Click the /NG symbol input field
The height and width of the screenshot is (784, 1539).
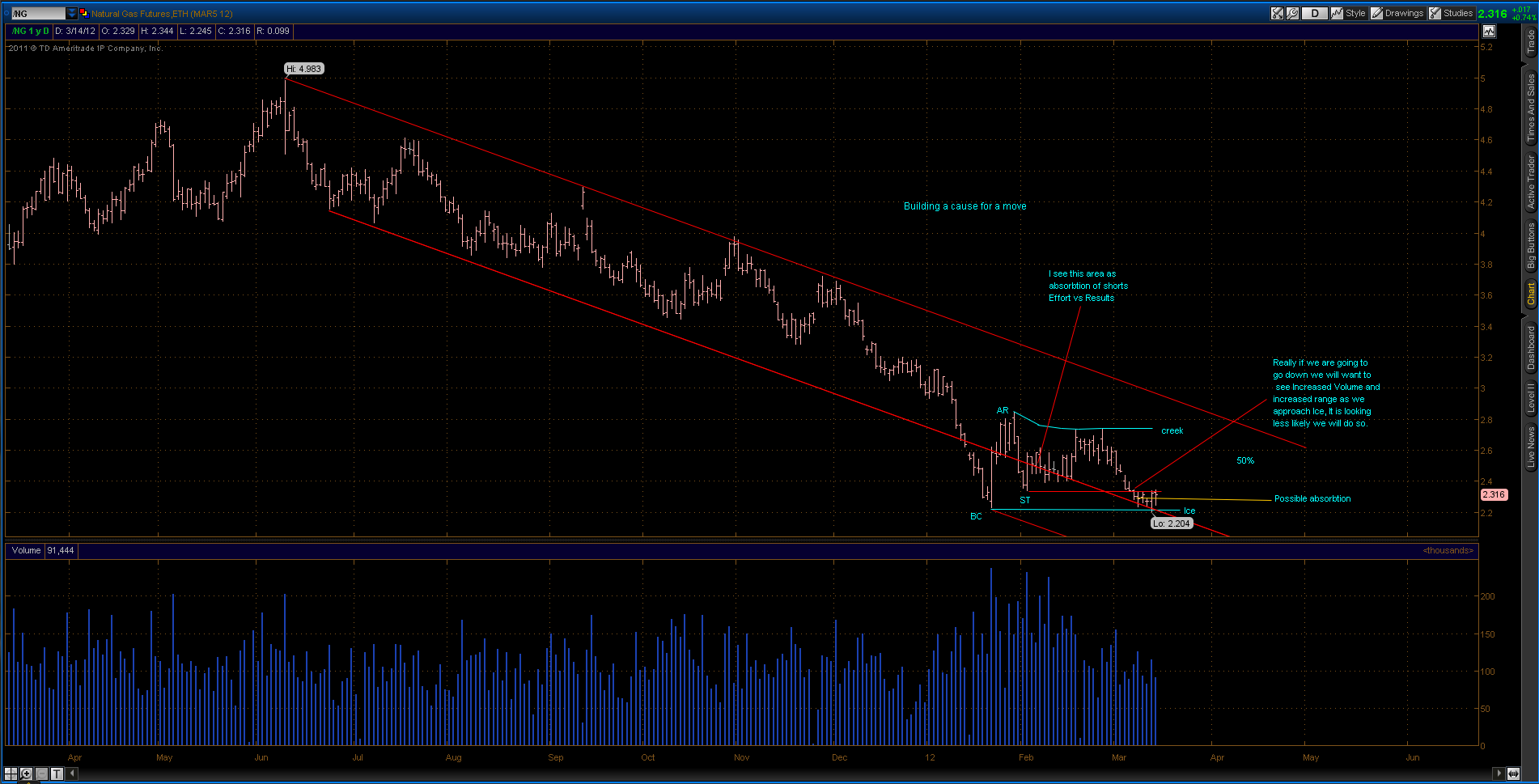point(38,13)
